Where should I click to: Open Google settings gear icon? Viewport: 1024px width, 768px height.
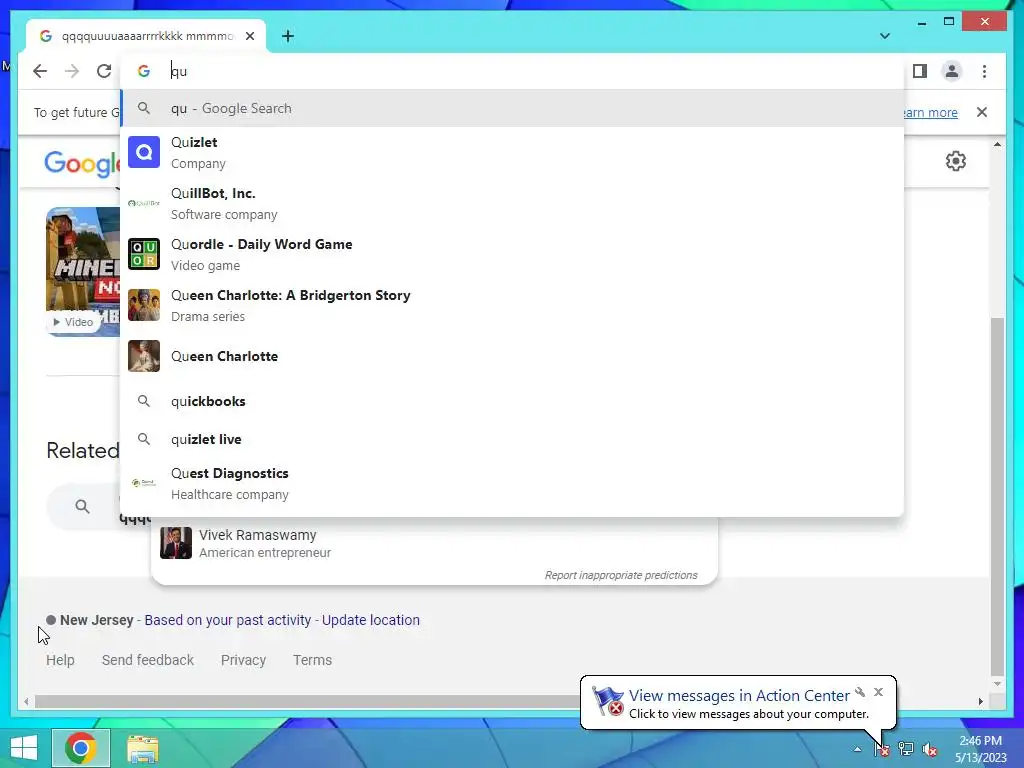point(955,161)
